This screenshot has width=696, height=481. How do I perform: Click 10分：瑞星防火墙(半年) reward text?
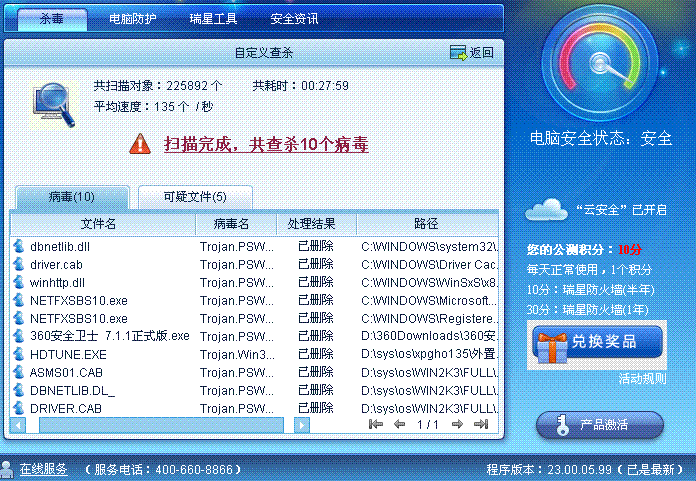[591, 290]
